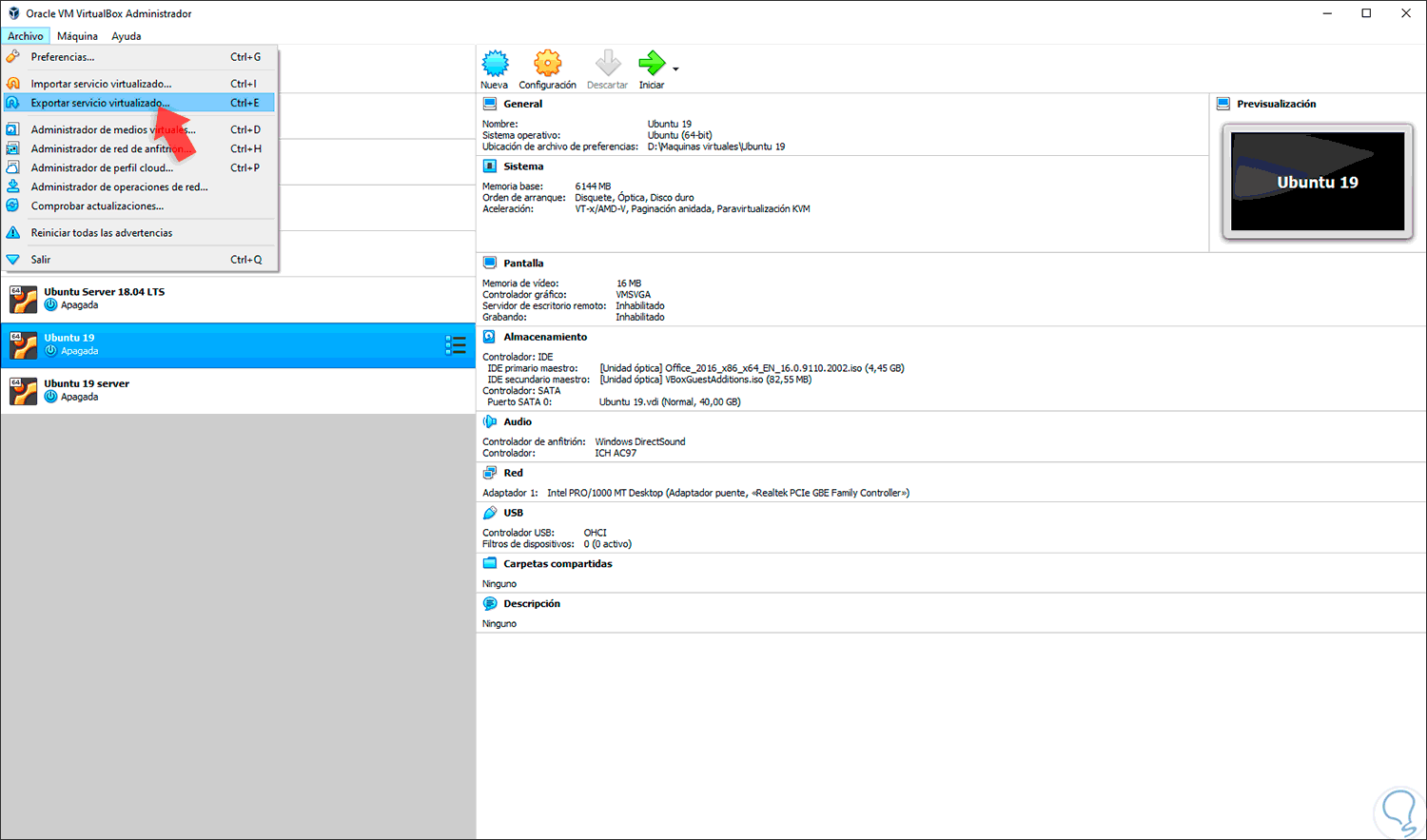Click the '6144 MB' base memory value
Screen dimensions: 1427x840
click(x=593, y=186)
